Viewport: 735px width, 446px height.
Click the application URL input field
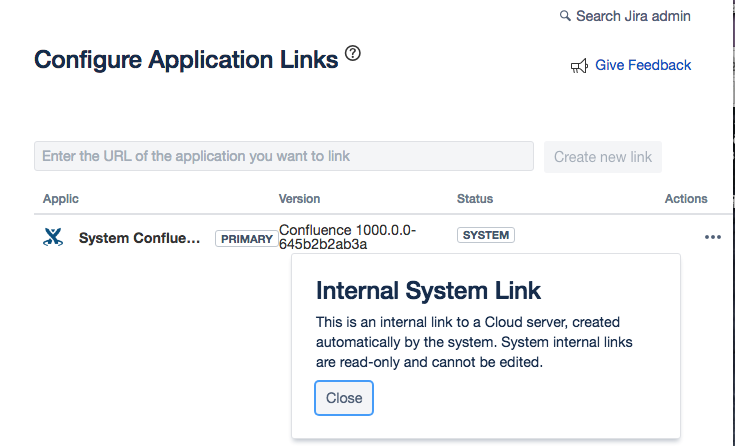(284, 156)
